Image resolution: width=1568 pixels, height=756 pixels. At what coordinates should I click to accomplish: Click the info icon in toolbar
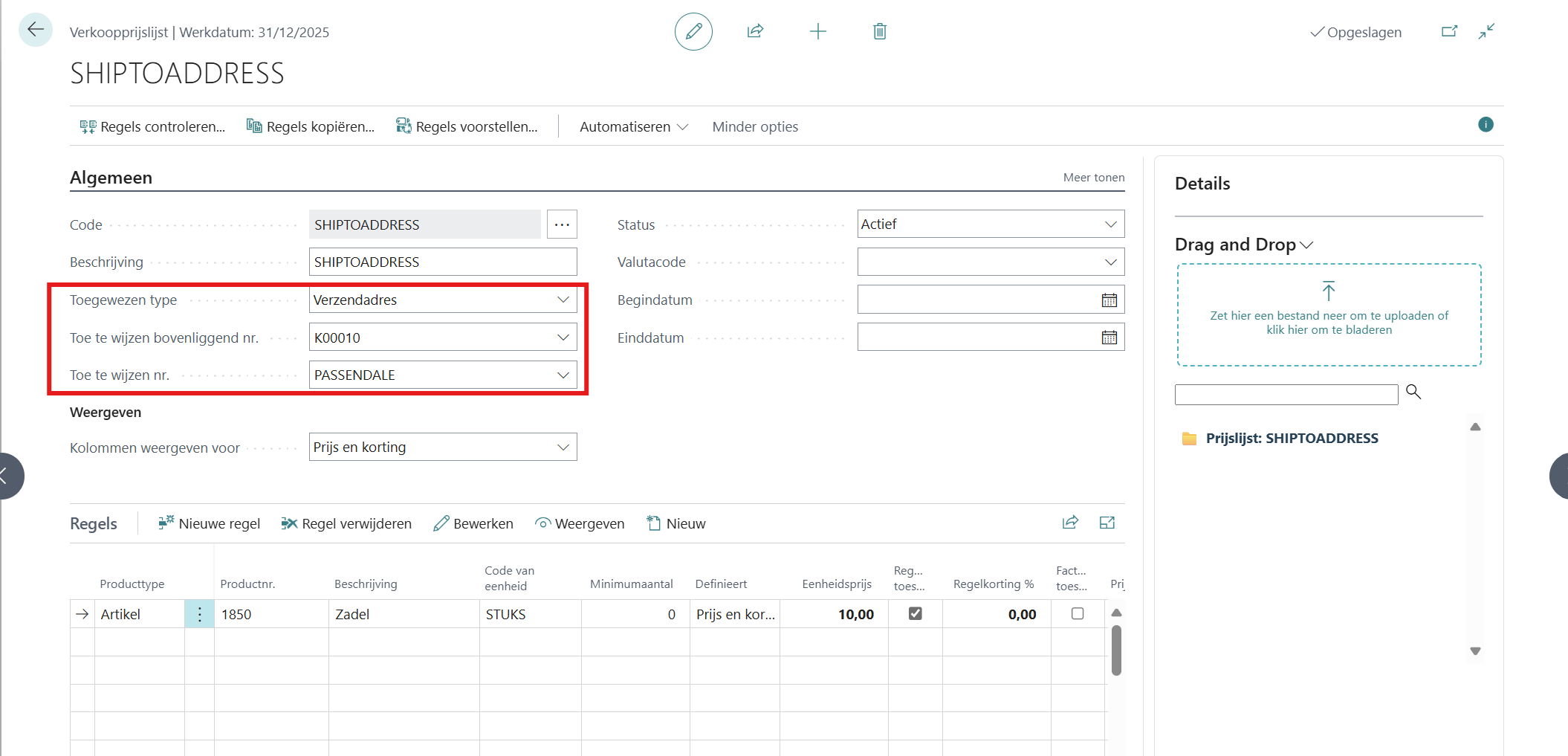pyautogui.click(x=1486, y=125)
